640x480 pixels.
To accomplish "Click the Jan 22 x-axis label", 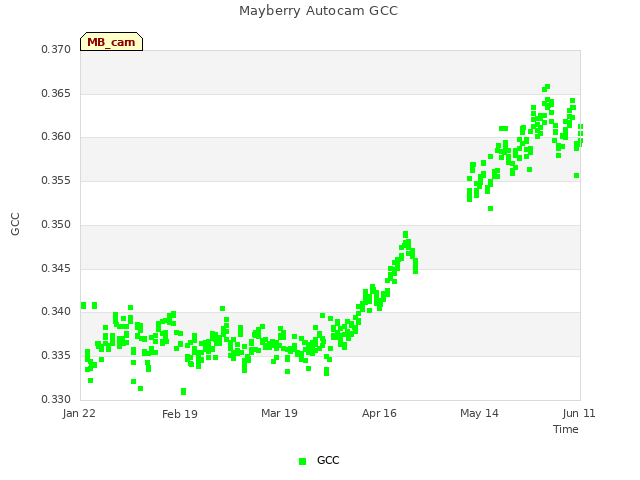I will (79, 413).
